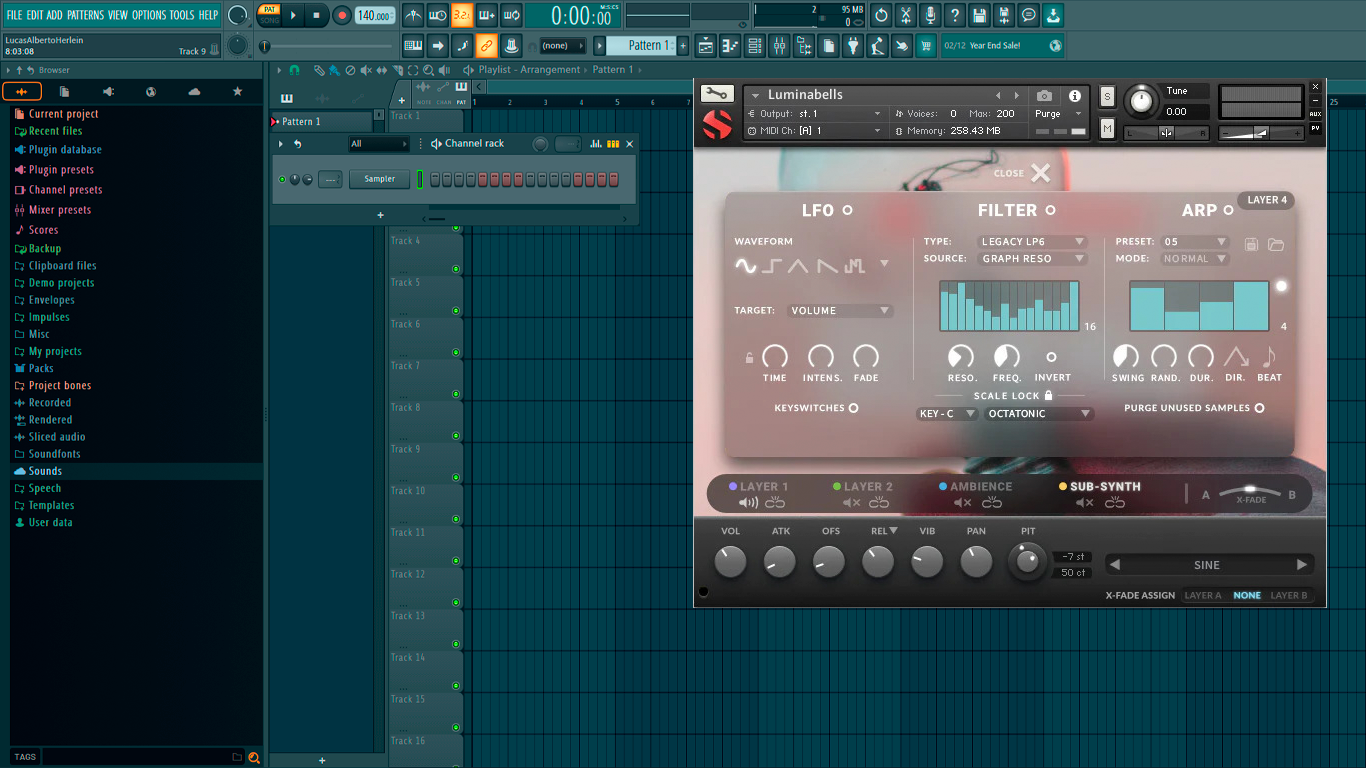Click the Undo history circular arrow icon
This screenshot has height=768, width=1366.
coord(881,15)
